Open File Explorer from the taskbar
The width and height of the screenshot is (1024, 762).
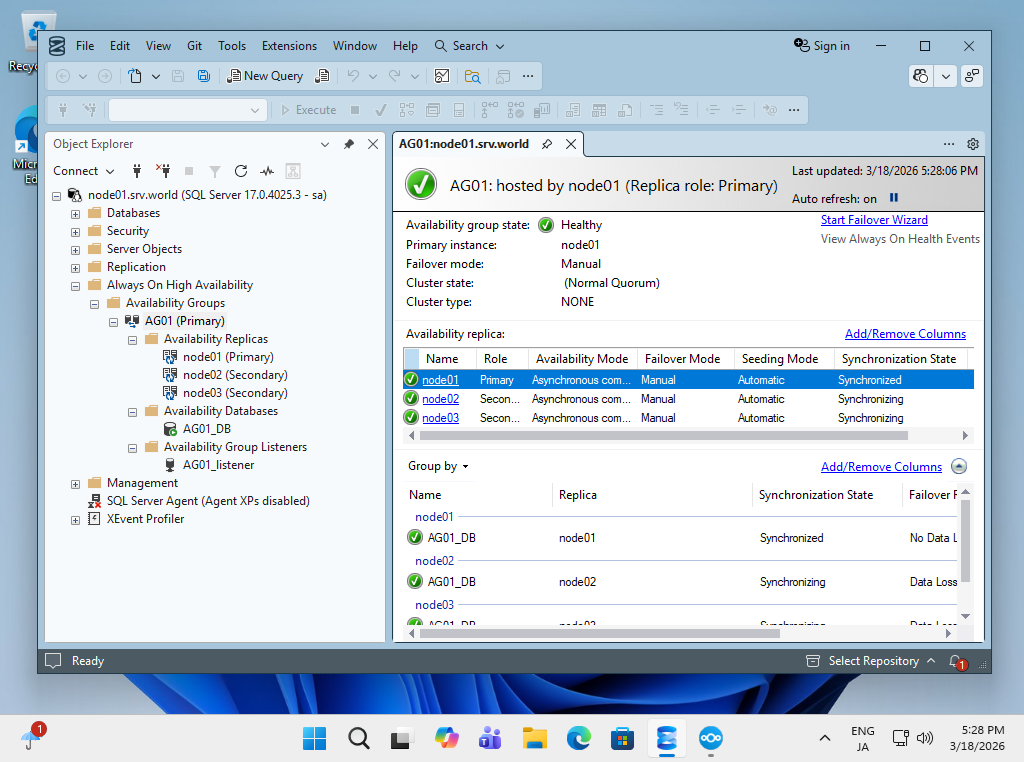point(534,738)
